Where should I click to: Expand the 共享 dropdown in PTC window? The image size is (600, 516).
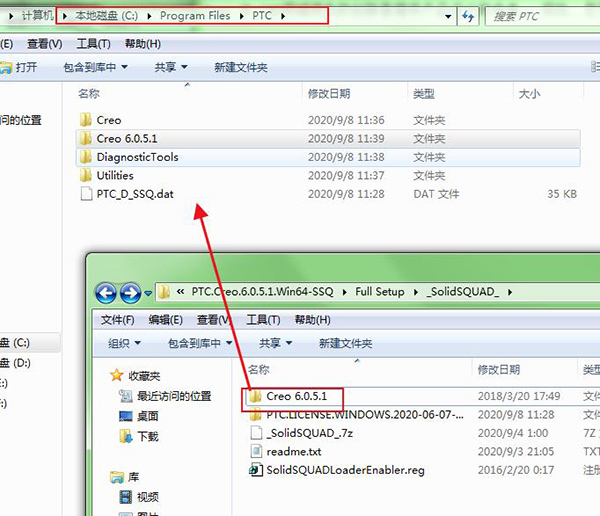(184, 67)
